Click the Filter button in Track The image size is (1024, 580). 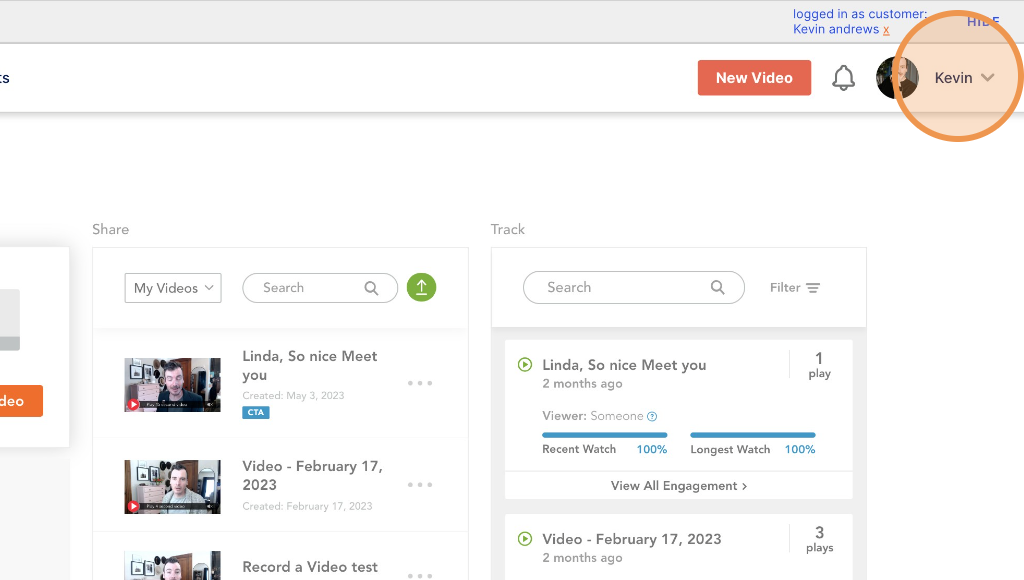coord(795,287)
